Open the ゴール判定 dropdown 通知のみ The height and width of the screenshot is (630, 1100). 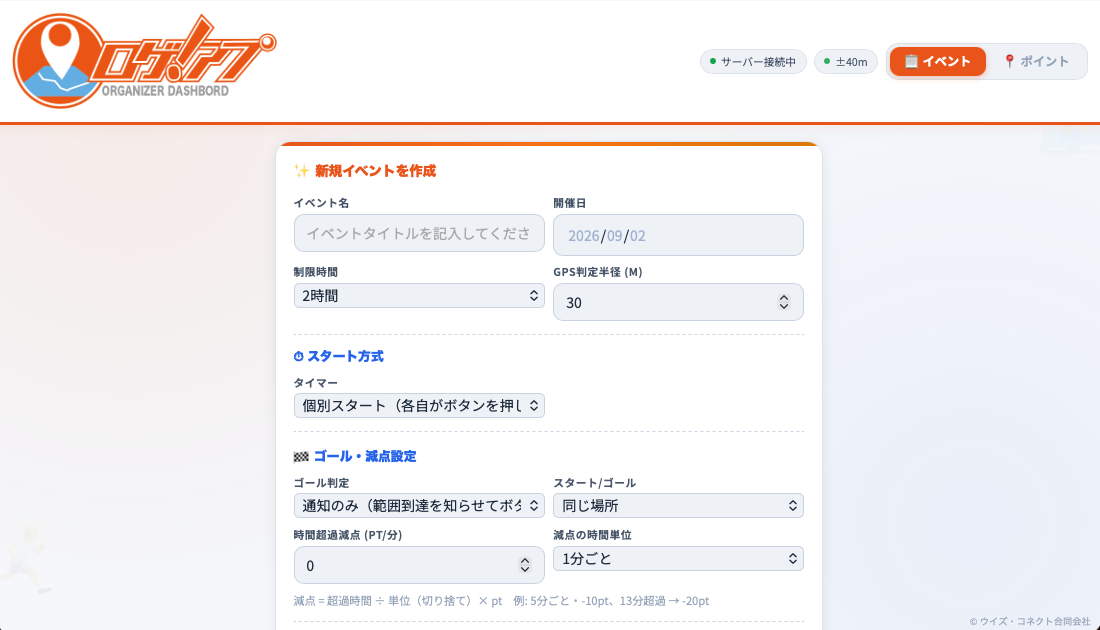(420, 506)
